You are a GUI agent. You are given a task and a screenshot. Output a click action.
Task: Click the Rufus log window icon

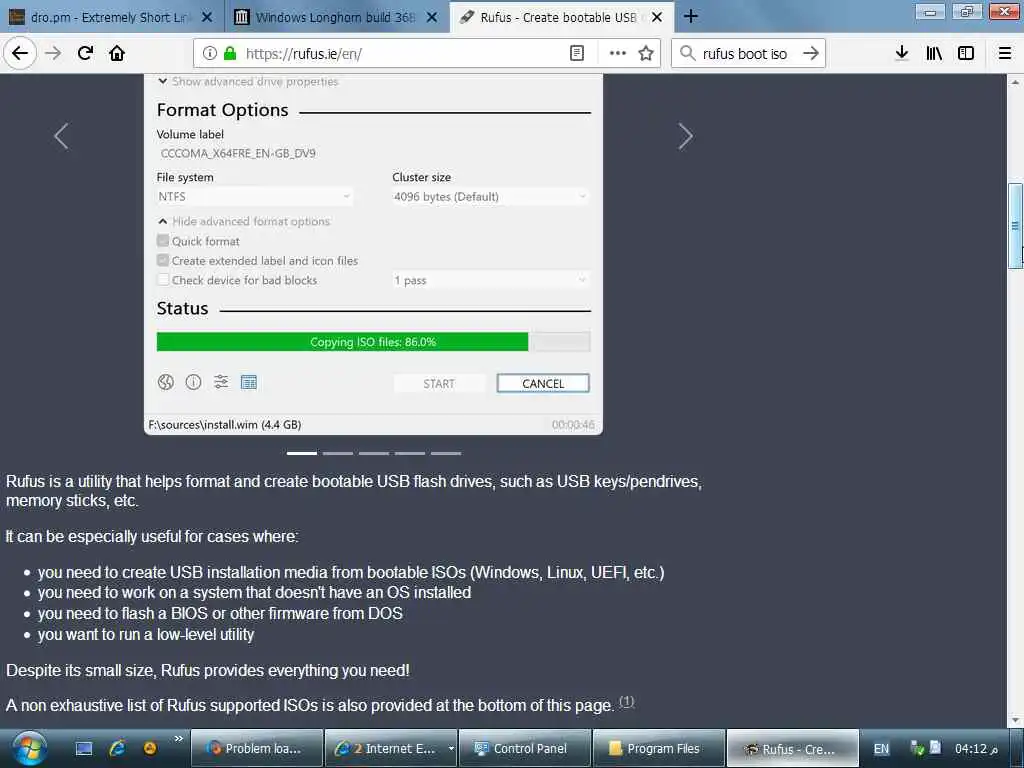click(249, 382)
